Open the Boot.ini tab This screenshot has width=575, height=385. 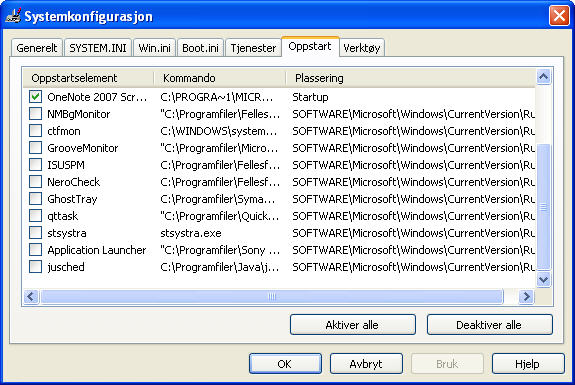pyautogui.click(x=200, y=48)
